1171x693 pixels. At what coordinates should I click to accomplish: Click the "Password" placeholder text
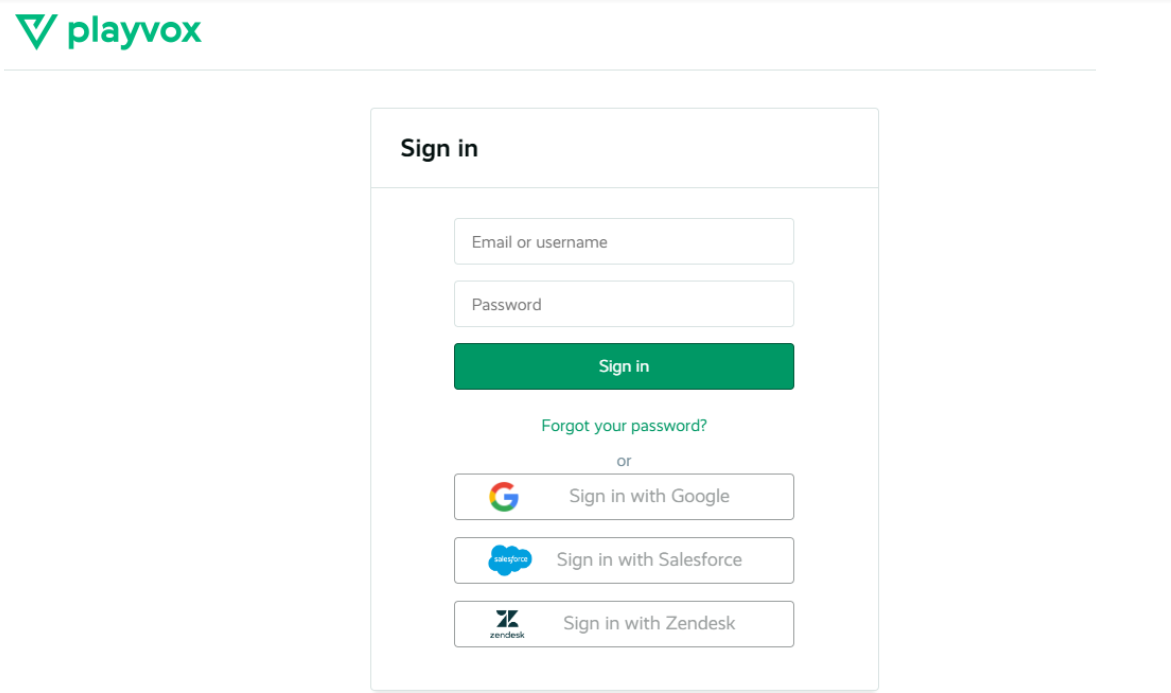pos(506,305)
